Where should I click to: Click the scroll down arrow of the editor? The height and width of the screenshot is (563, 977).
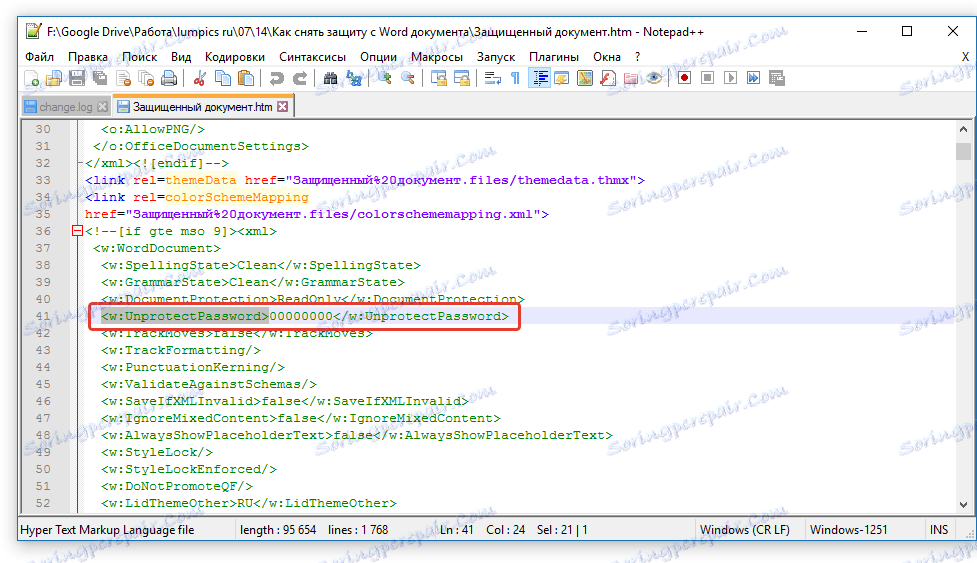[963, 504]
